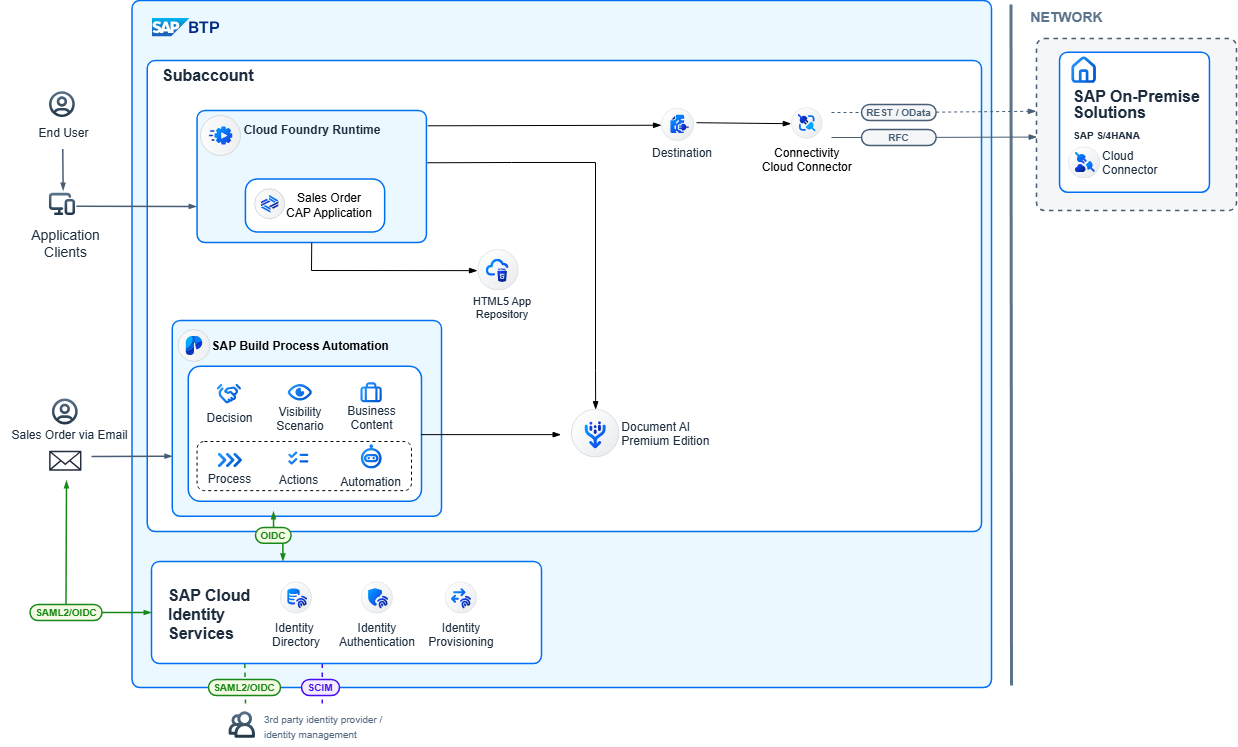The image size is (1238, 747).
Task: Select the Sales Order CAP Application icon
Action: [269, 204]
